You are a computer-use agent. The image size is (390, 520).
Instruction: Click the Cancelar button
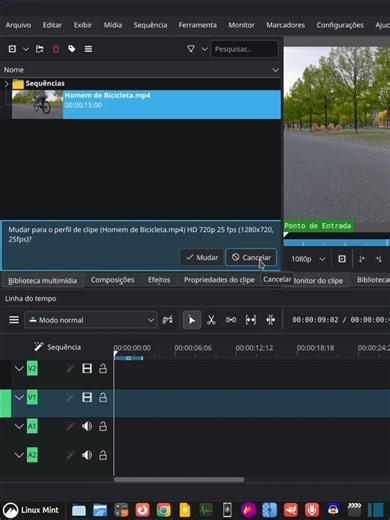pos(251,257)
